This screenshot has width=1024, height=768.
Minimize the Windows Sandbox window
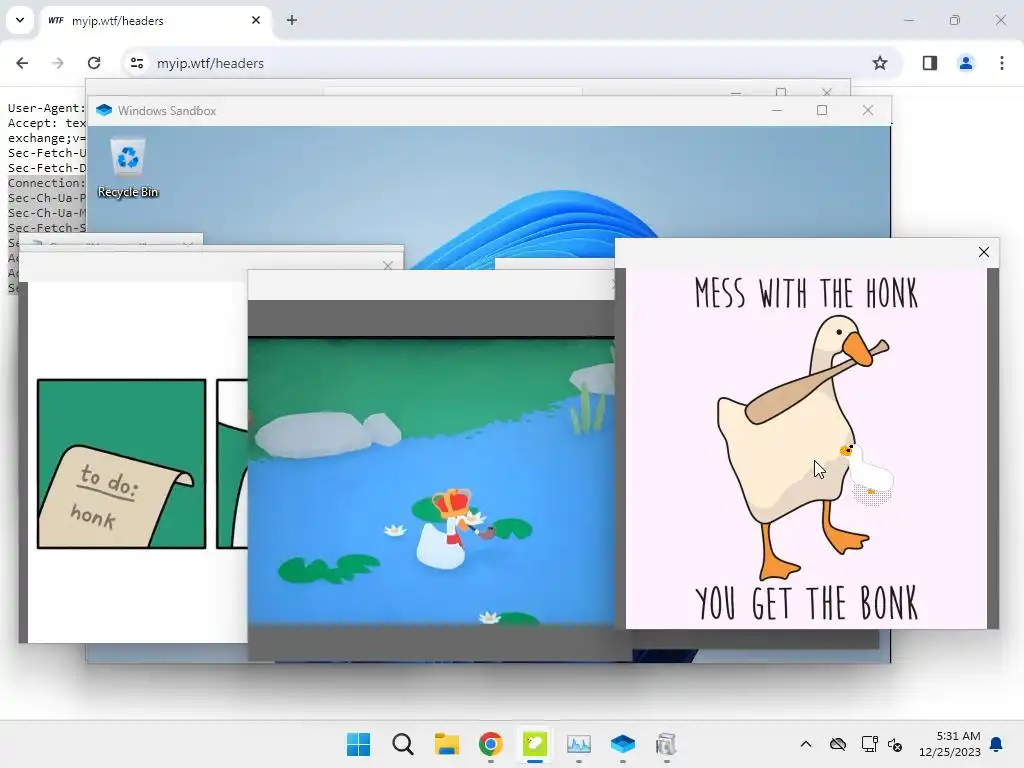tap(776, 110)
